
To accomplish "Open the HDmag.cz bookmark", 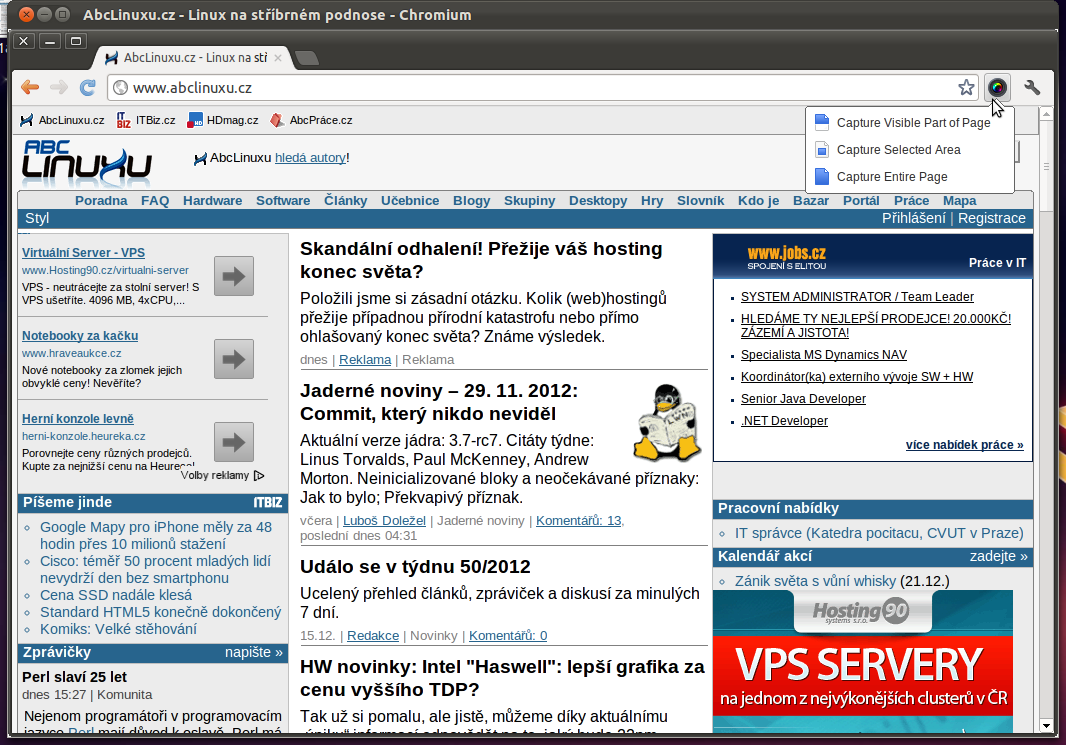I will 223,120.
